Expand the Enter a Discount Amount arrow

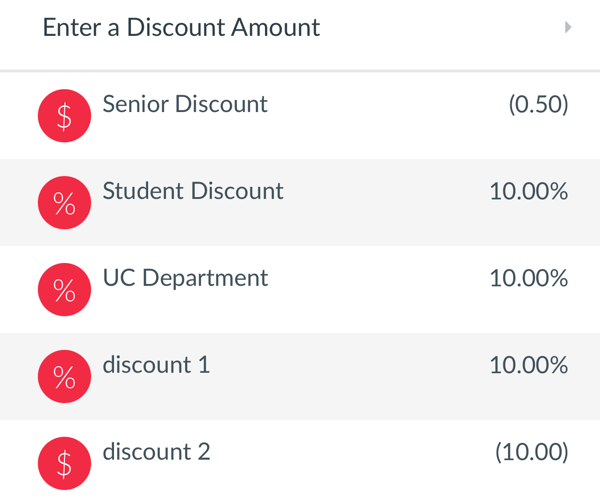(x=568, y=27)
